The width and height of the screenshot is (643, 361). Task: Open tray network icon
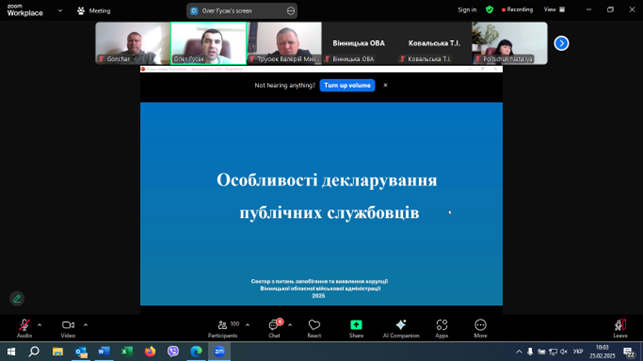pos(553,352)
